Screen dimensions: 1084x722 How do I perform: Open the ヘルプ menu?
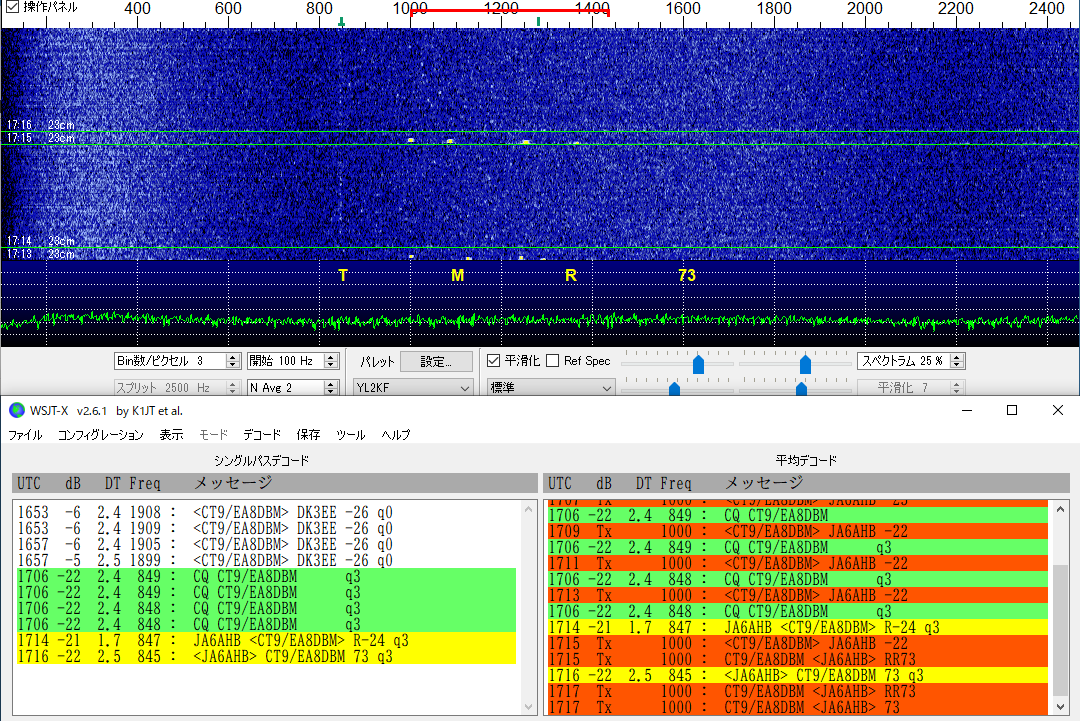coord(396,435)
